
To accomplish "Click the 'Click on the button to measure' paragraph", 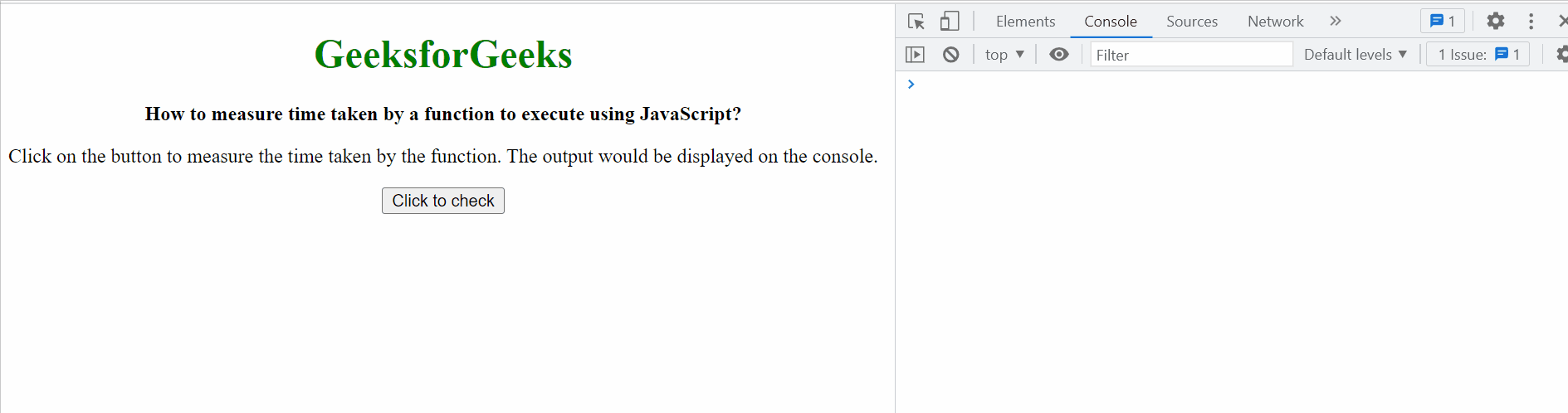I will coord(443,156).
